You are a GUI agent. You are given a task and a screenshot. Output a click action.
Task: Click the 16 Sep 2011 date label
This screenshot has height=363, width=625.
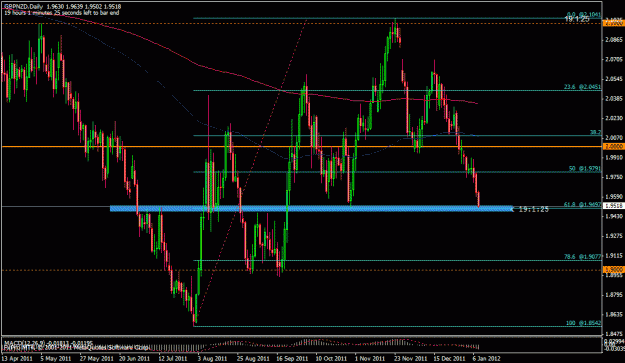coord(292,358)
